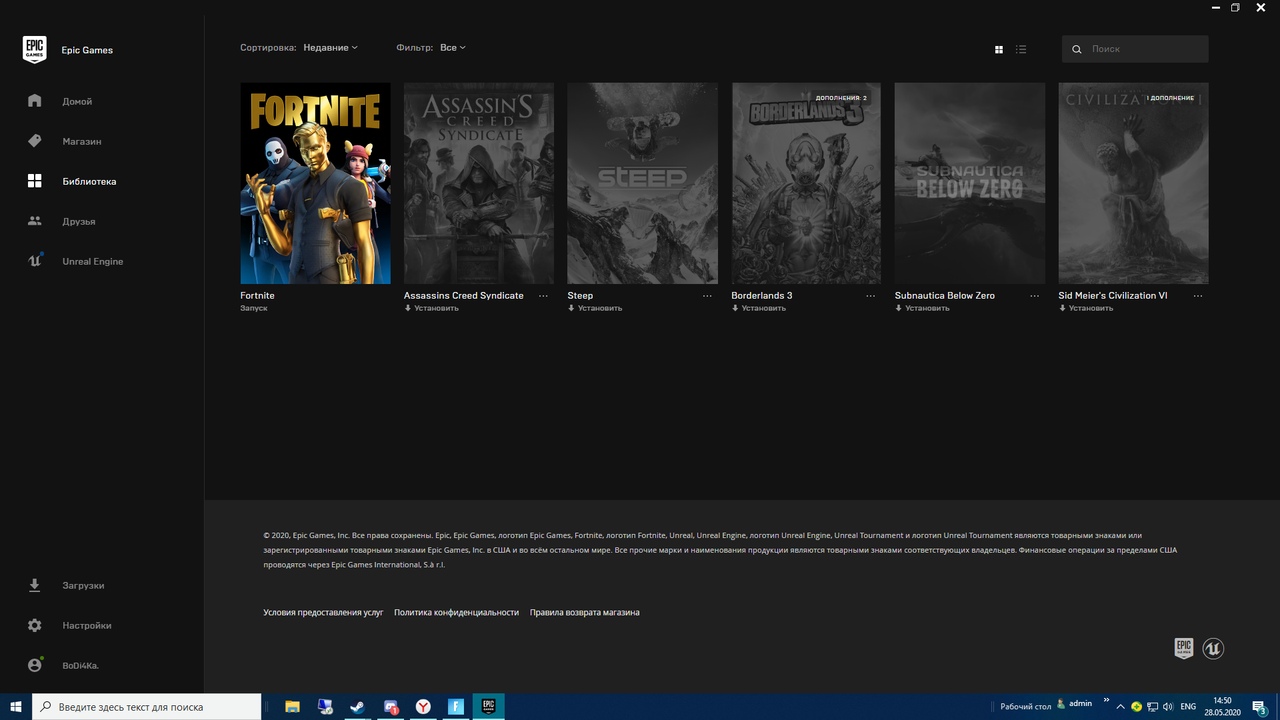Select the Borderlands 3 cover

click(x=806, y=183)
